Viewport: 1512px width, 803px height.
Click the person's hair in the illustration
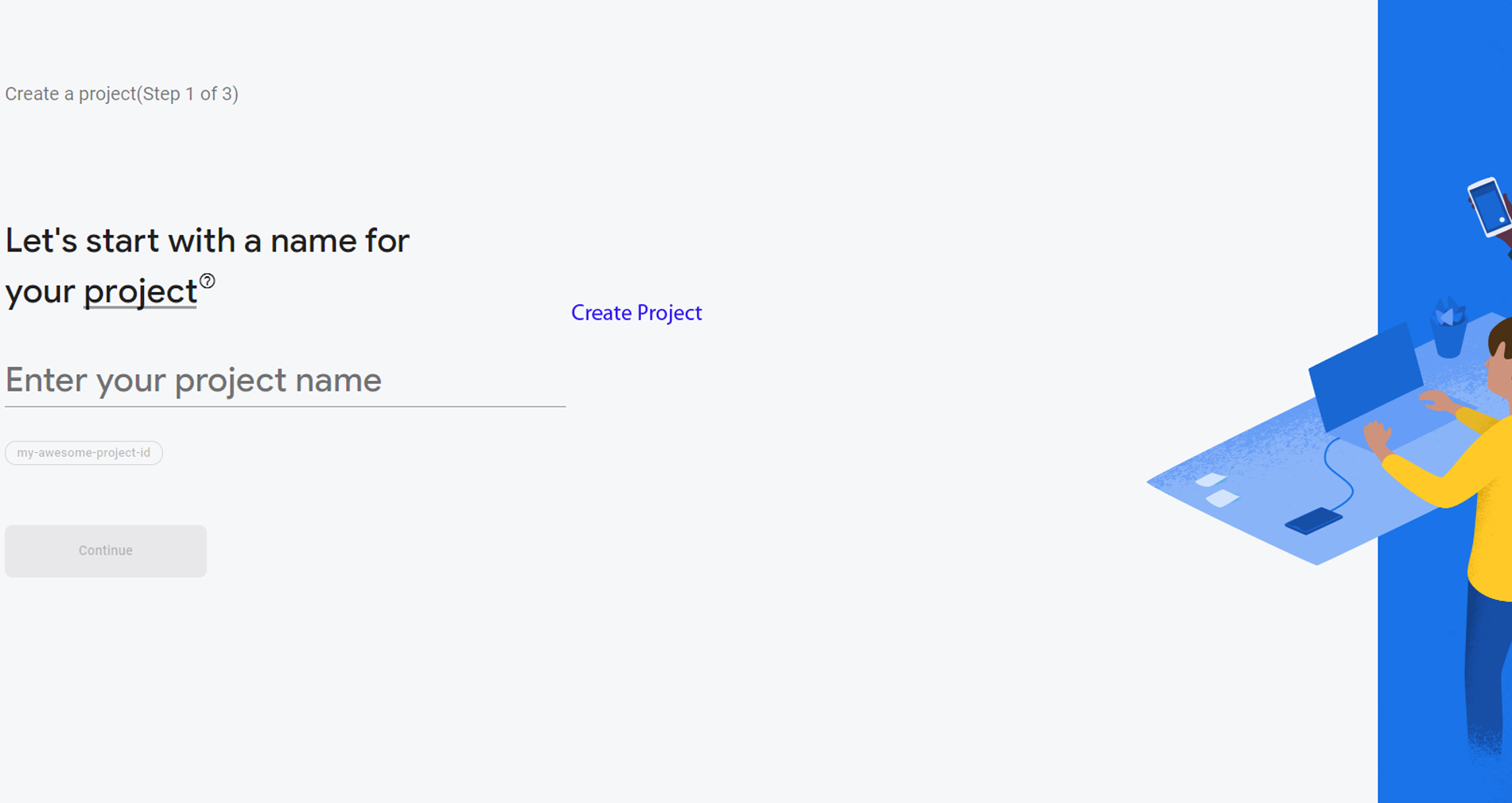tap(1502, 336)
